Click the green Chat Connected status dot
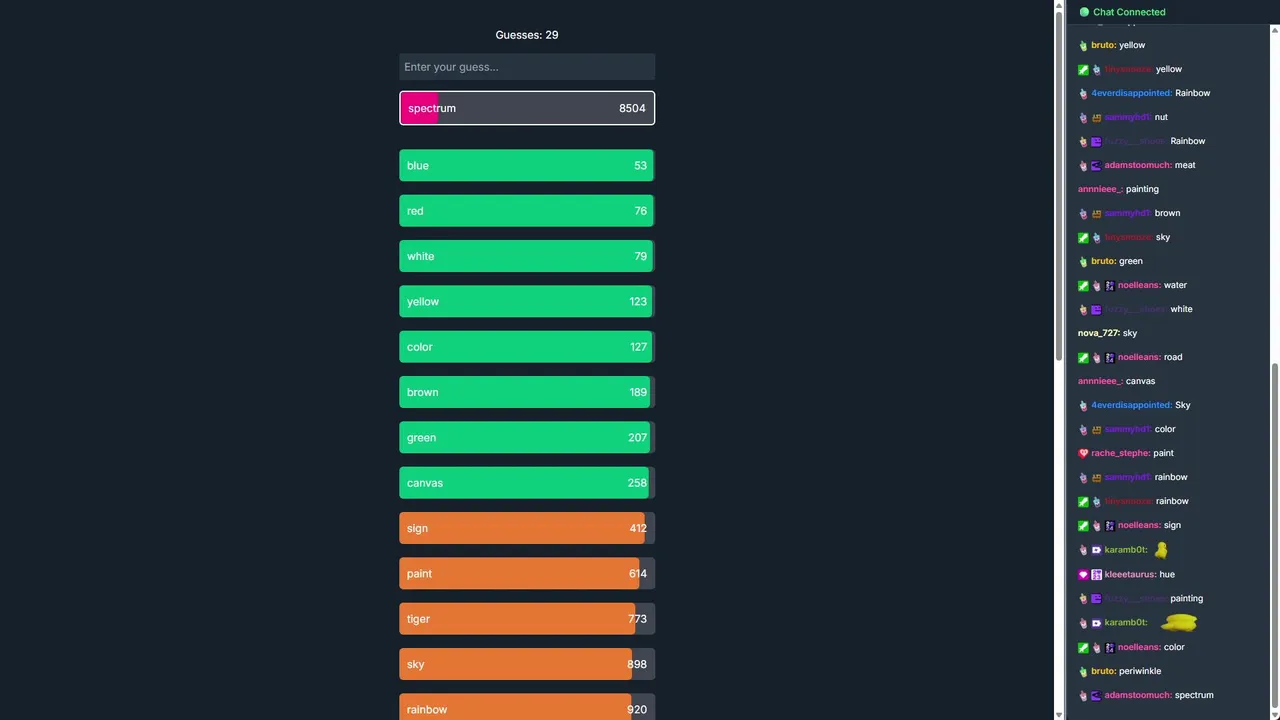The image size is (1280, 720). tap(1084, 12)
